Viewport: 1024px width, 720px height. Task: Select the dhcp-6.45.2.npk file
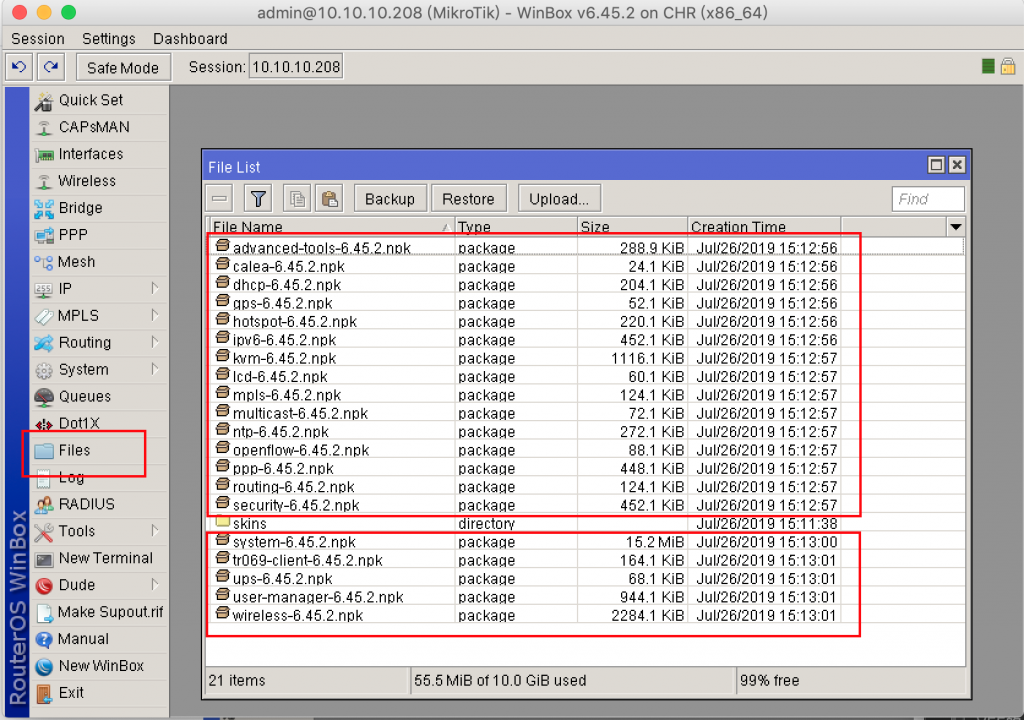coord(585,284)
